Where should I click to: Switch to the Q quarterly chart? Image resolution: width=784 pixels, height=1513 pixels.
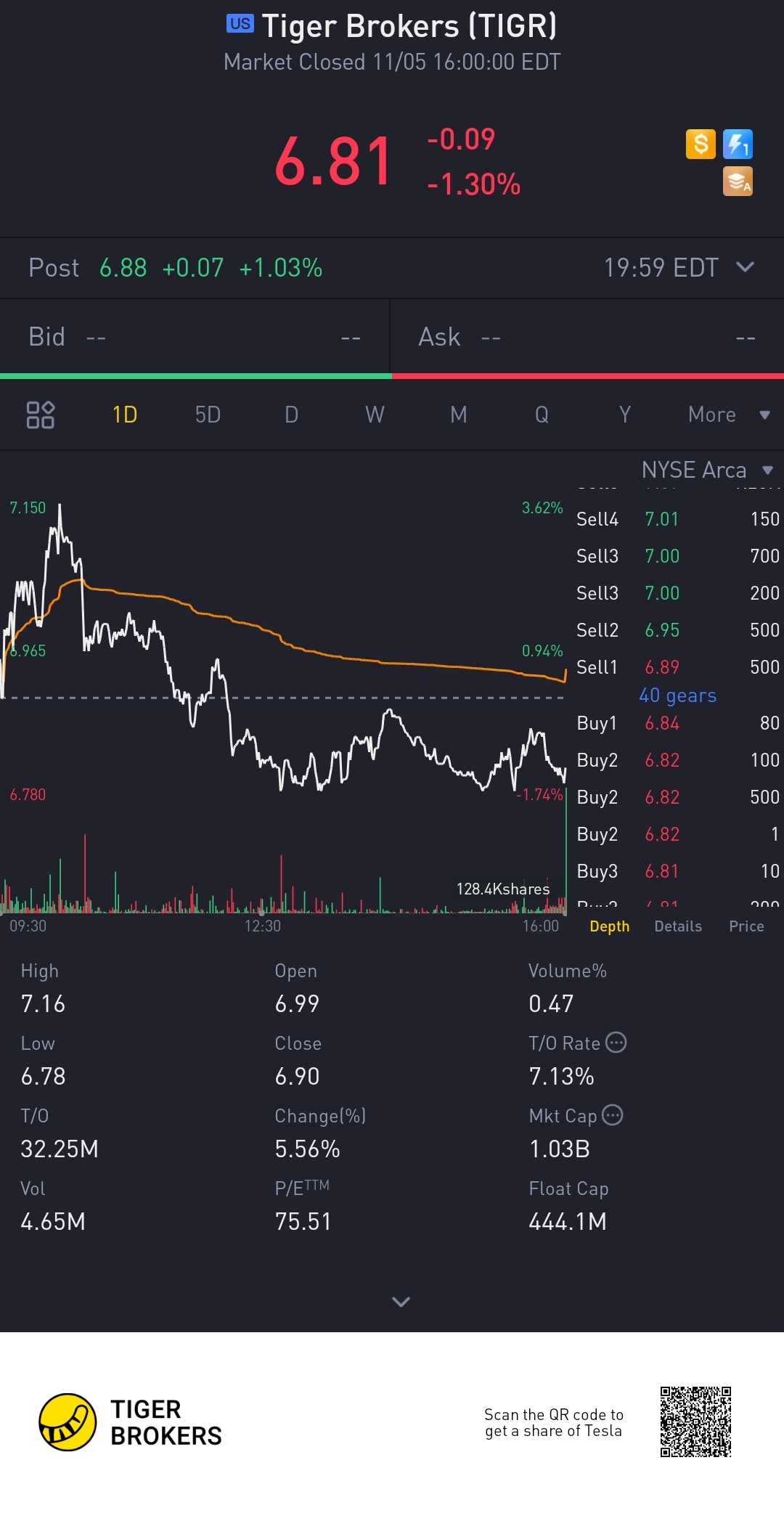click(542, 415)
